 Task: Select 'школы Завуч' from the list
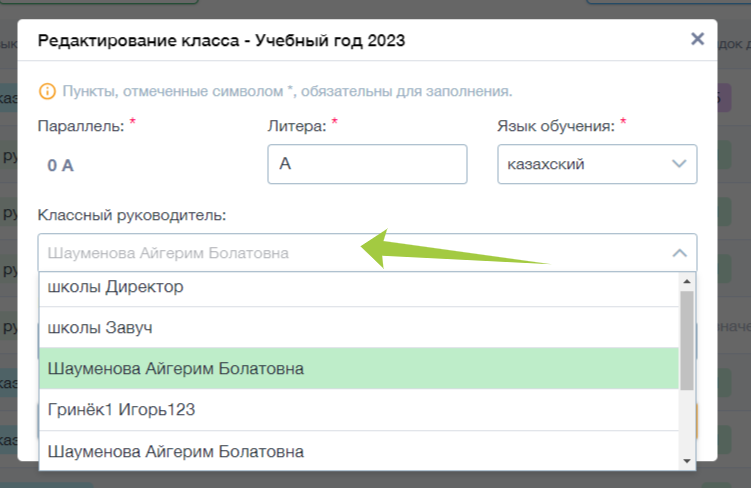pyautogui.click(x=359, y=328)
